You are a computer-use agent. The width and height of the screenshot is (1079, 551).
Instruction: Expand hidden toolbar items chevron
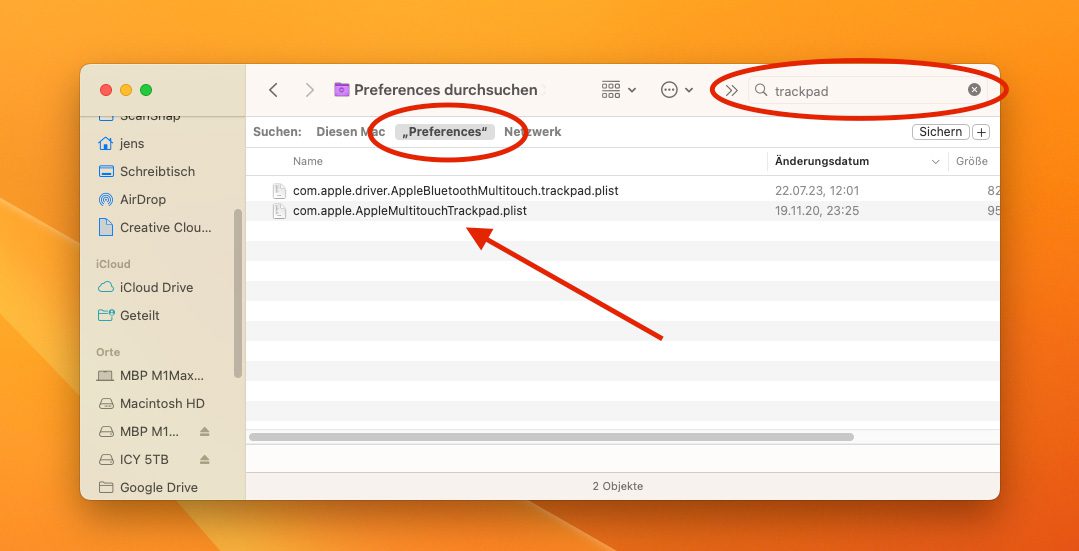(x=731, y=90)
